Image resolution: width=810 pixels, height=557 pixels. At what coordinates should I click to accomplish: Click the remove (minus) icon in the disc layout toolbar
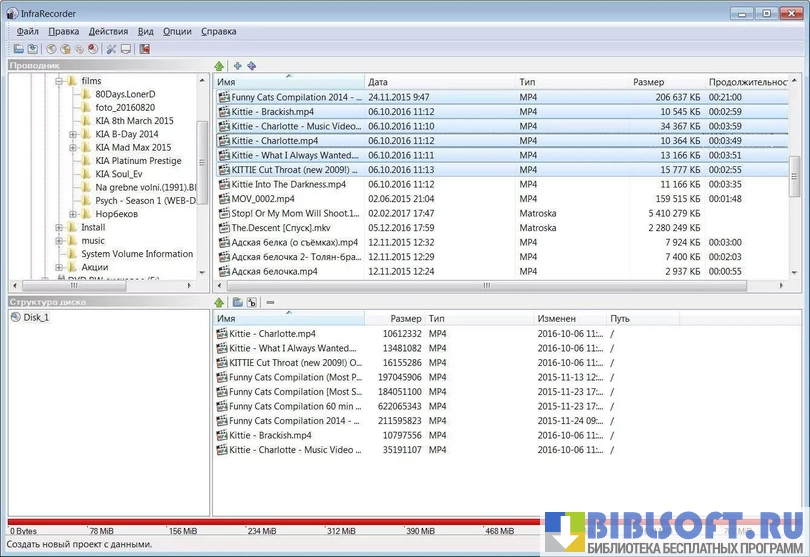tap(270, 303)
